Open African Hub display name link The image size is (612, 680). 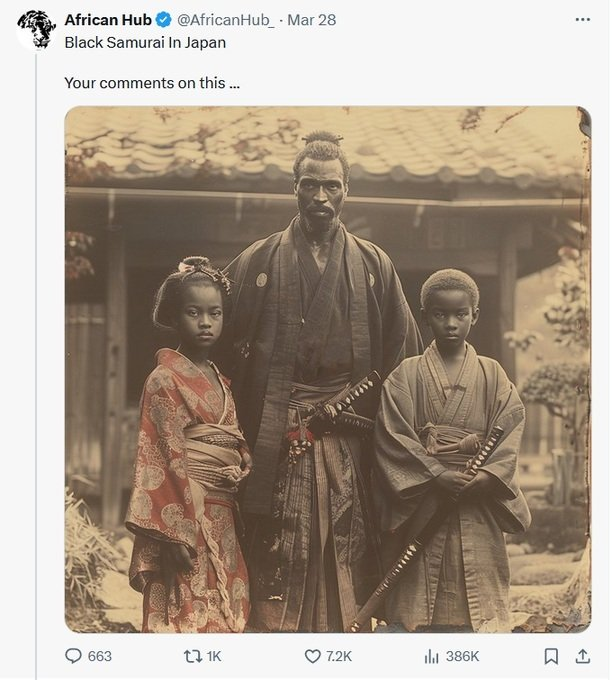pyautogui.click(x=108, y=20)
